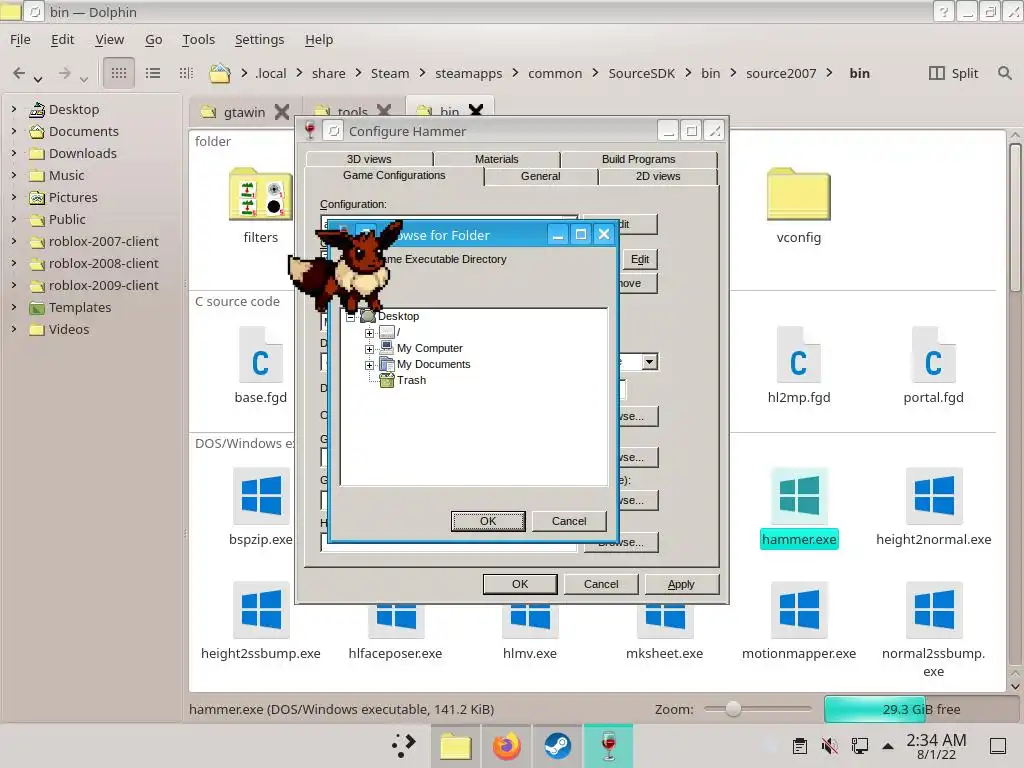Viewport: 1024px width, 768px height.
Task: Select hammer.exe file icon
Action: 799,496
